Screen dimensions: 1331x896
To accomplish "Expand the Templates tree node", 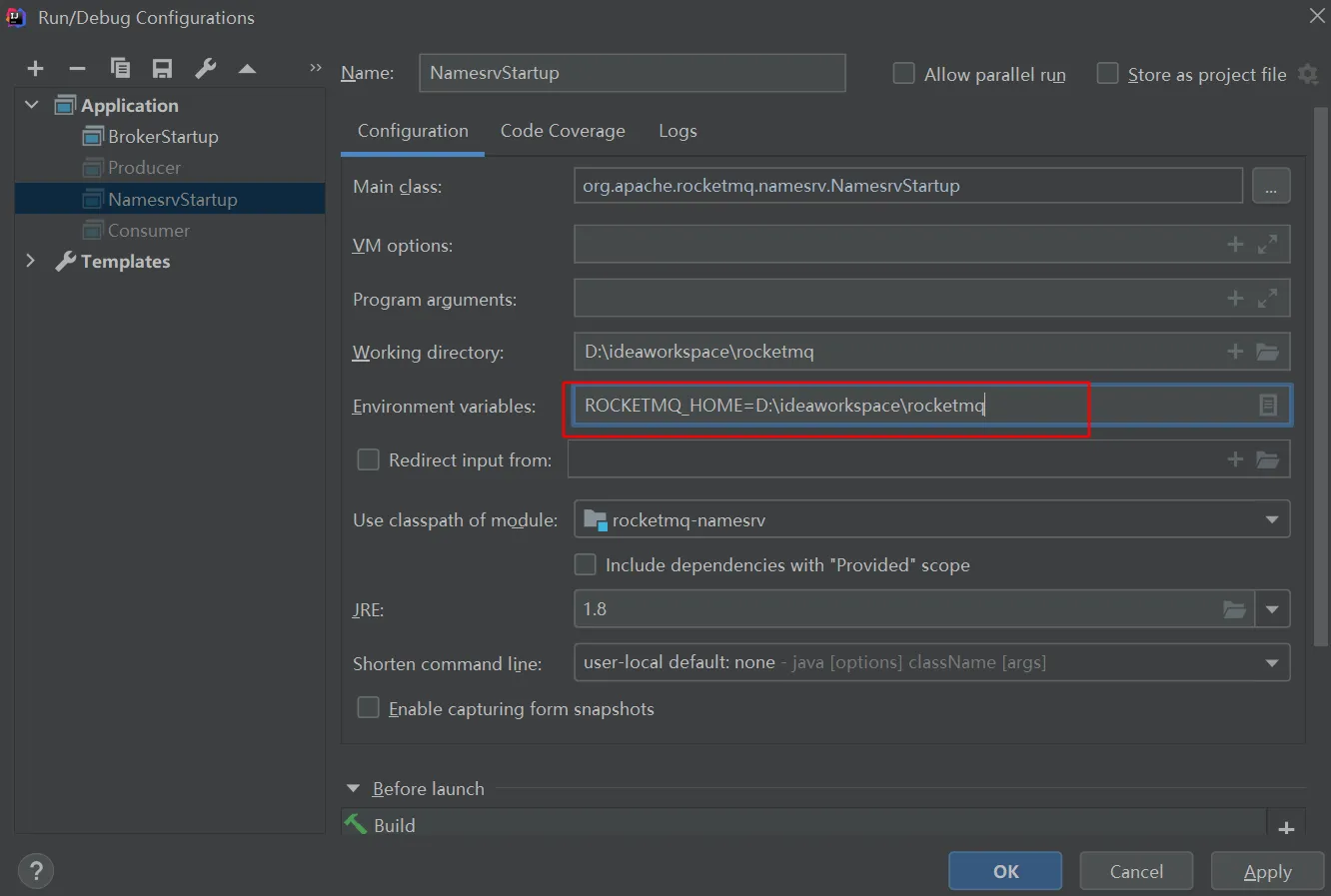I will click(31, 261).
